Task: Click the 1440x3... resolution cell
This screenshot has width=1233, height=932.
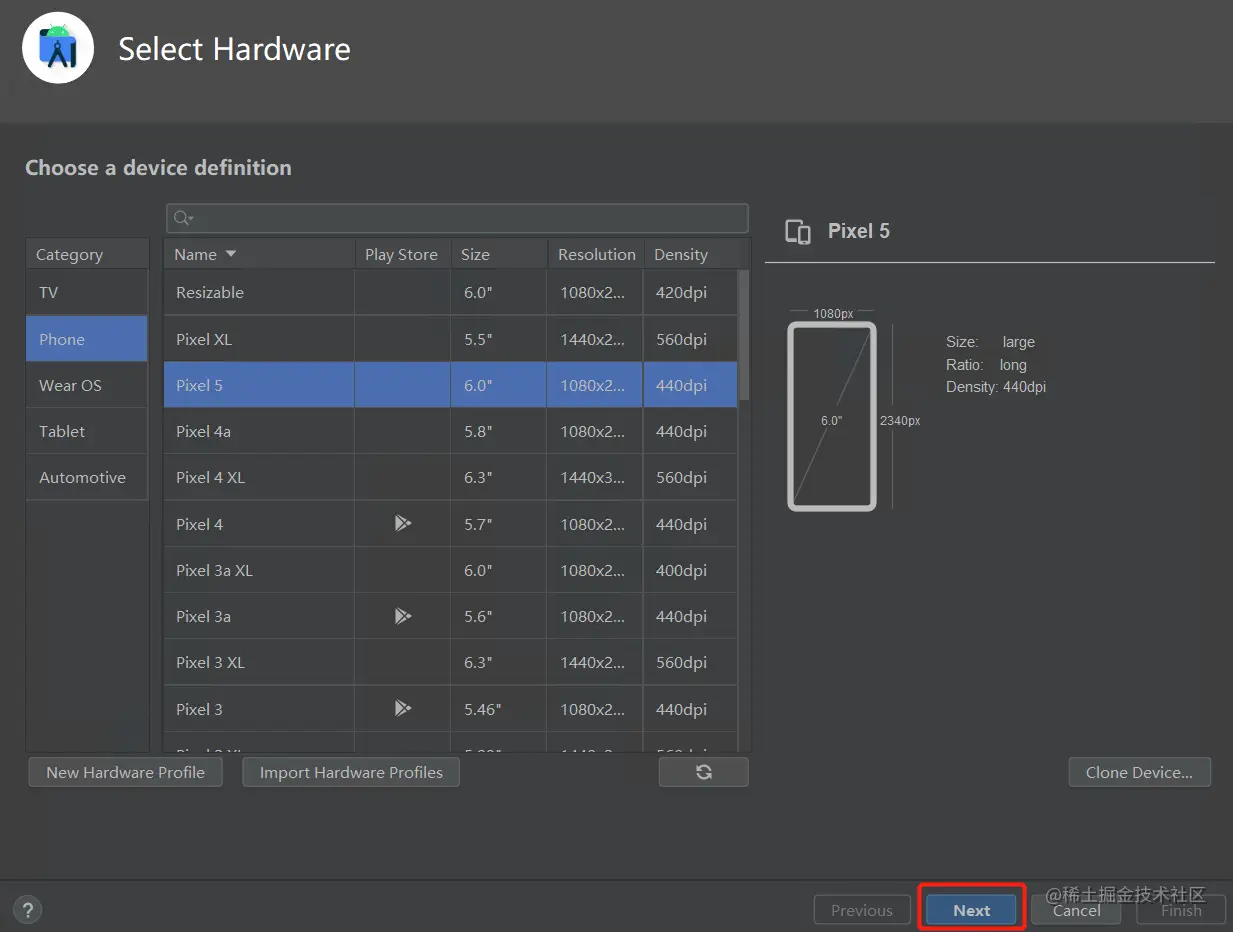Action: click(595, 477)
